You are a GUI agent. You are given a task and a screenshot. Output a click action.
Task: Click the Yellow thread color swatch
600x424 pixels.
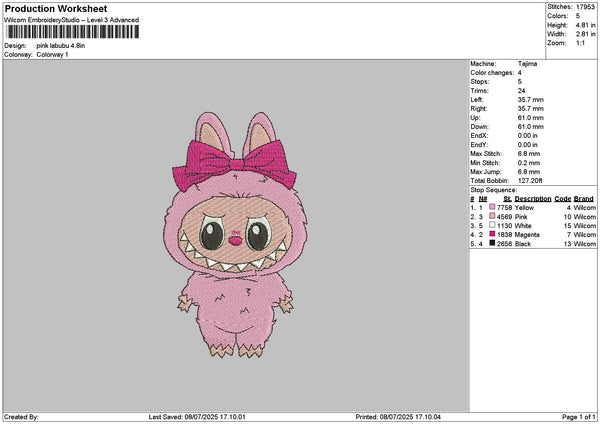[x=493, y=207]
